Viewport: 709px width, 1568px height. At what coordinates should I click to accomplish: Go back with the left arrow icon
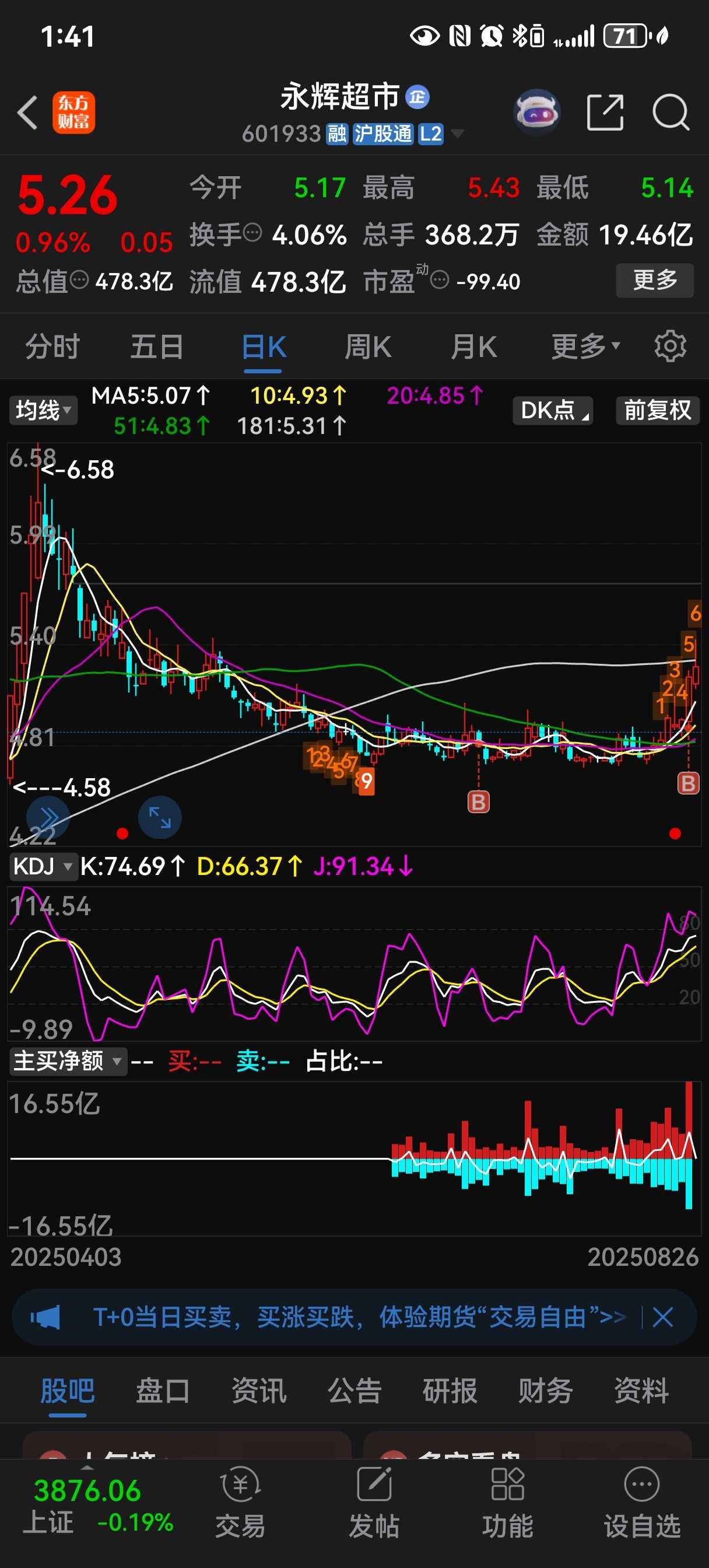point(28,113)
